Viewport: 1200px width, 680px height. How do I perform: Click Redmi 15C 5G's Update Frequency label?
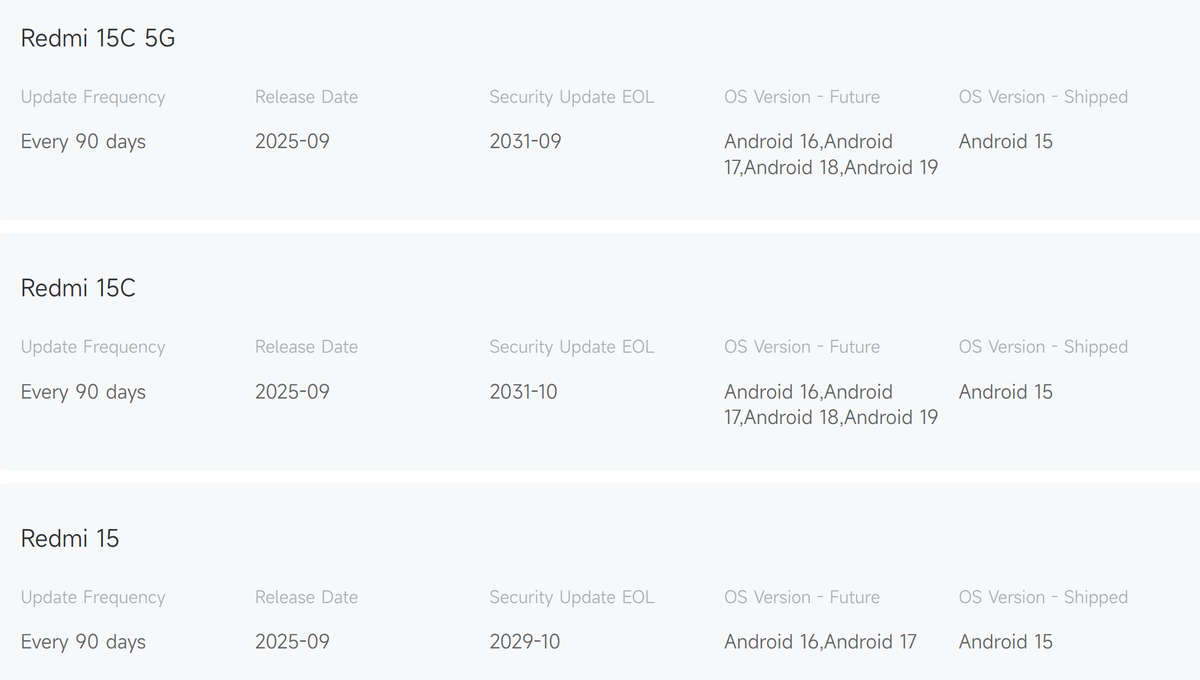point(93,97)
